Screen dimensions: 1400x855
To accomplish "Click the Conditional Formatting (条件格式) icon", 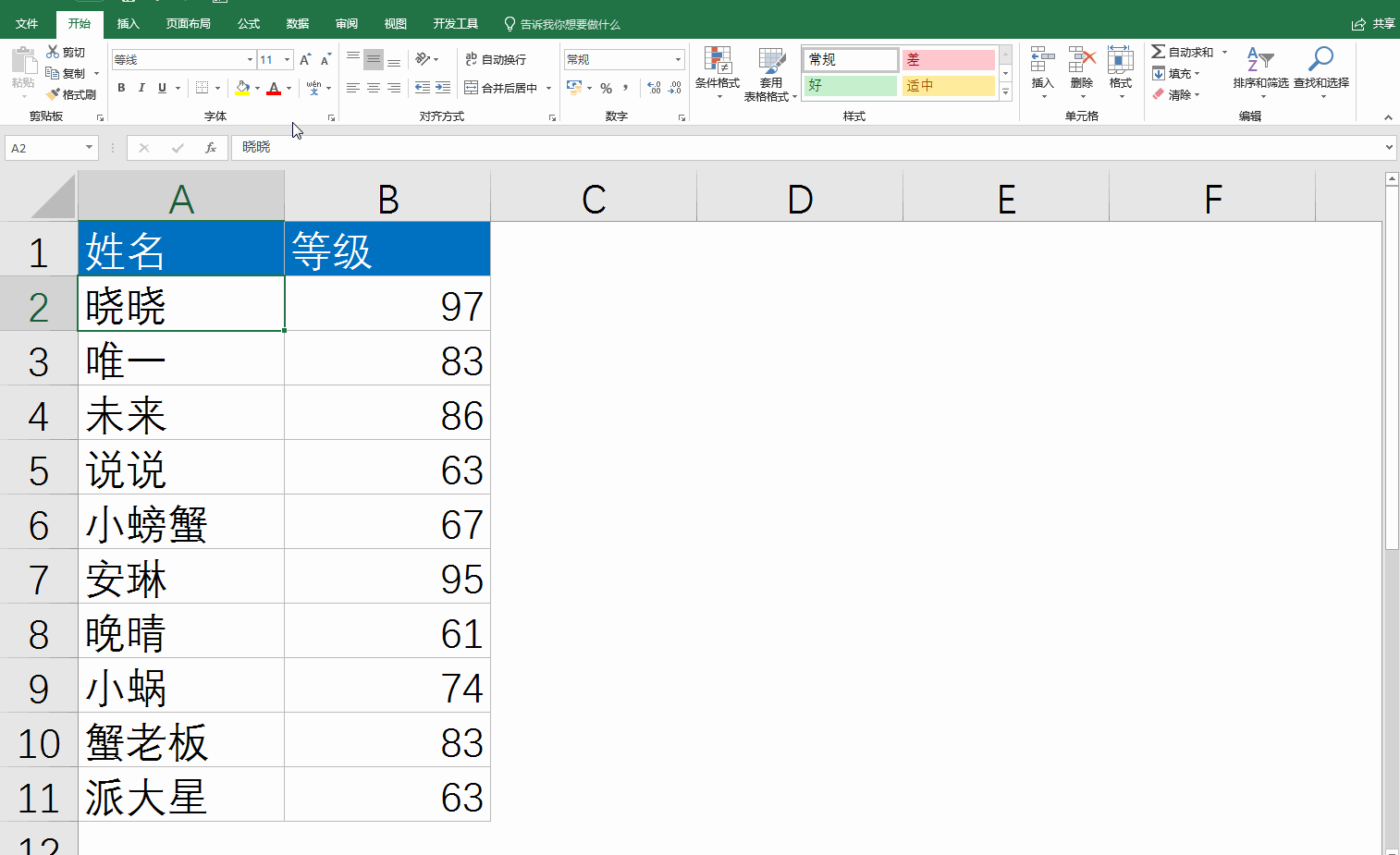I will tap(718, 62).
